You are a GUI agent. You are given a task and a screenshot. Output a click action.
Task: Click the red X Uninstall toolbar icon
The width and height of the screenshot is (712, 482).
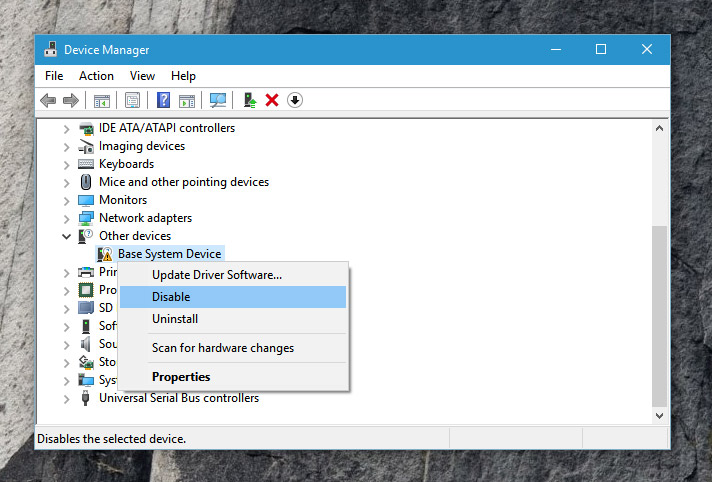click(272, 100)
